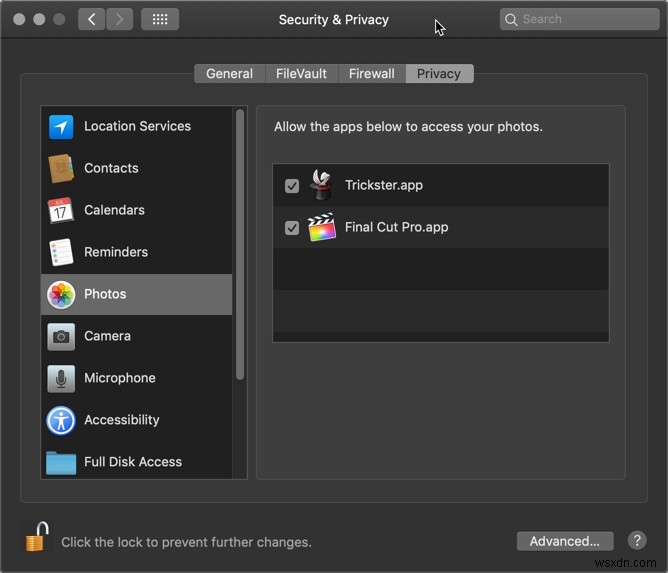The image size is (668, 573).
Task: Select Location Services label
Action: (137, 126)
